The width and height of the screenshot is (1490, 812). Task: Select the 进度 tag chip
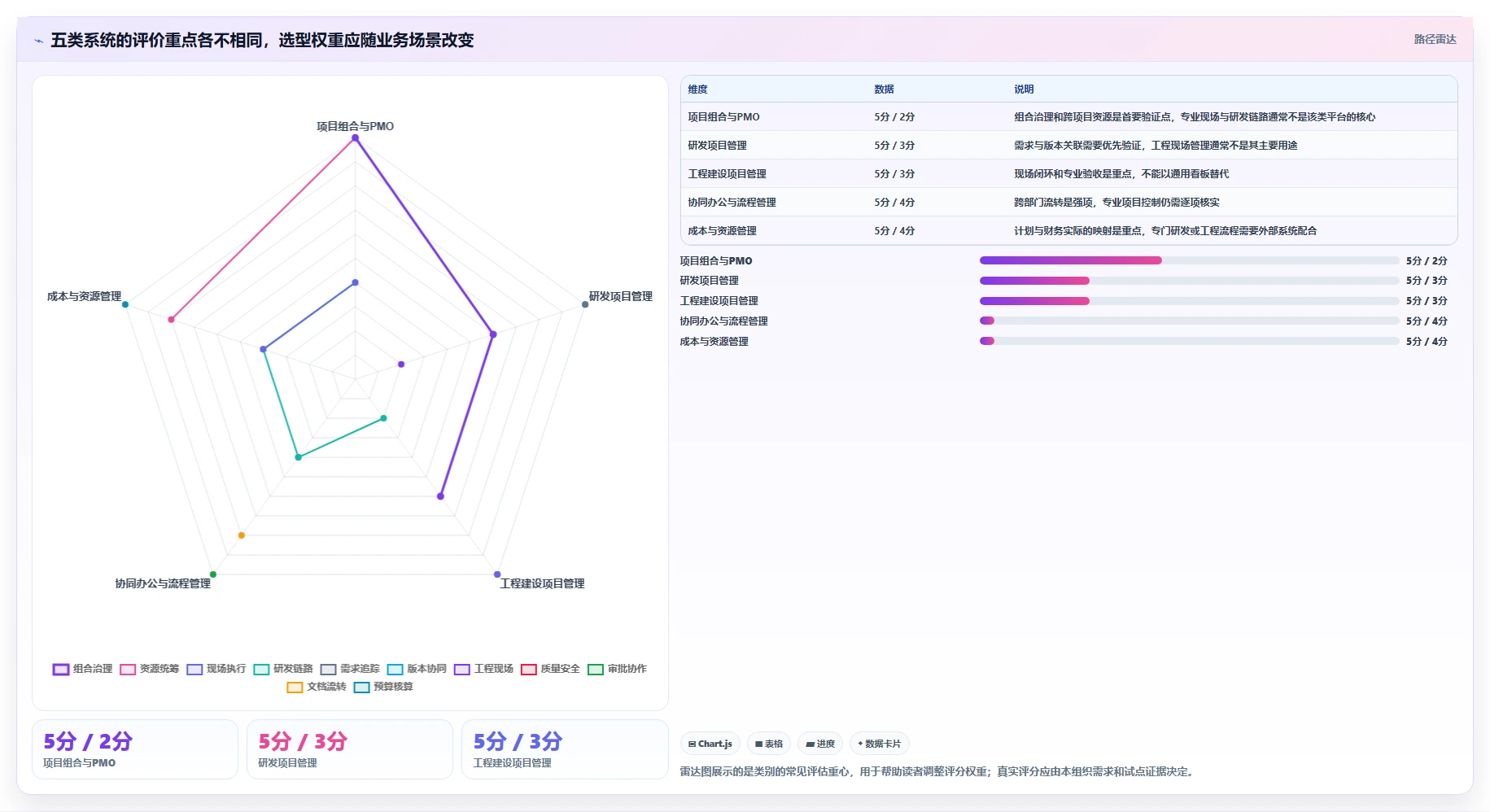[819, 744]
